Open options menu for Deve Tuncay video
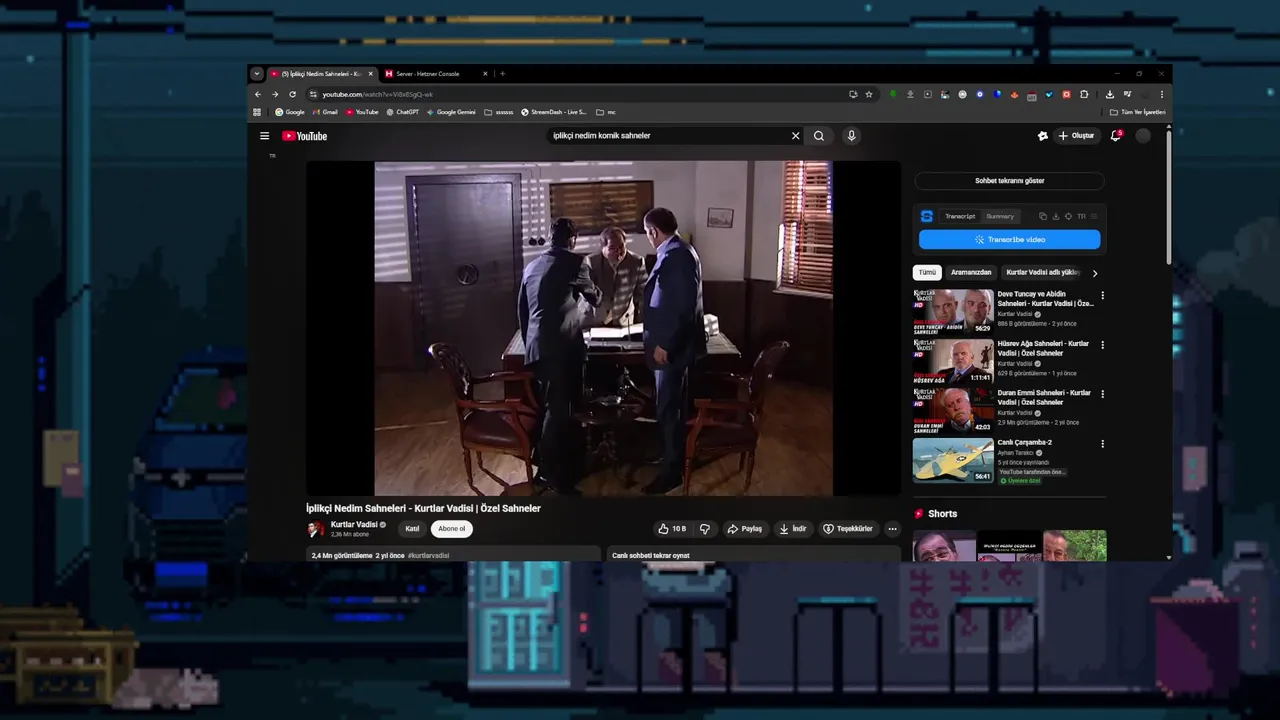This screenshot has height=720, width=1280. pyautogui.click(x=1103, y=296)
